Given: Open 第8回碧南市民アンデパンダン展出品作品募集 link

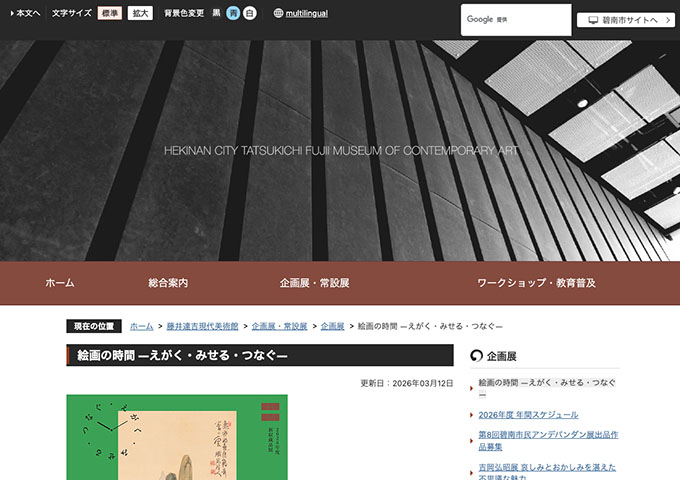Looking at the screenshot, I should [x=548, y=441].
